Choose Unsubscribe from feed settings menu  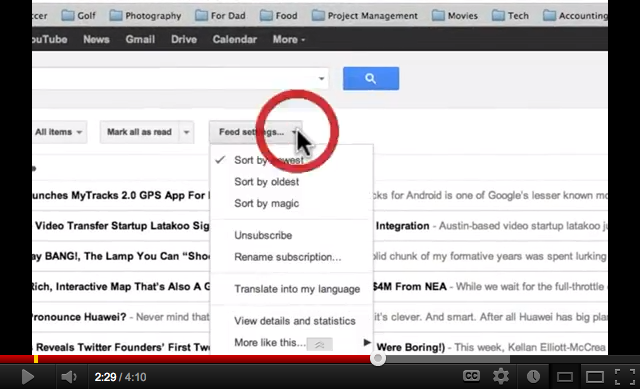[291, 235]
